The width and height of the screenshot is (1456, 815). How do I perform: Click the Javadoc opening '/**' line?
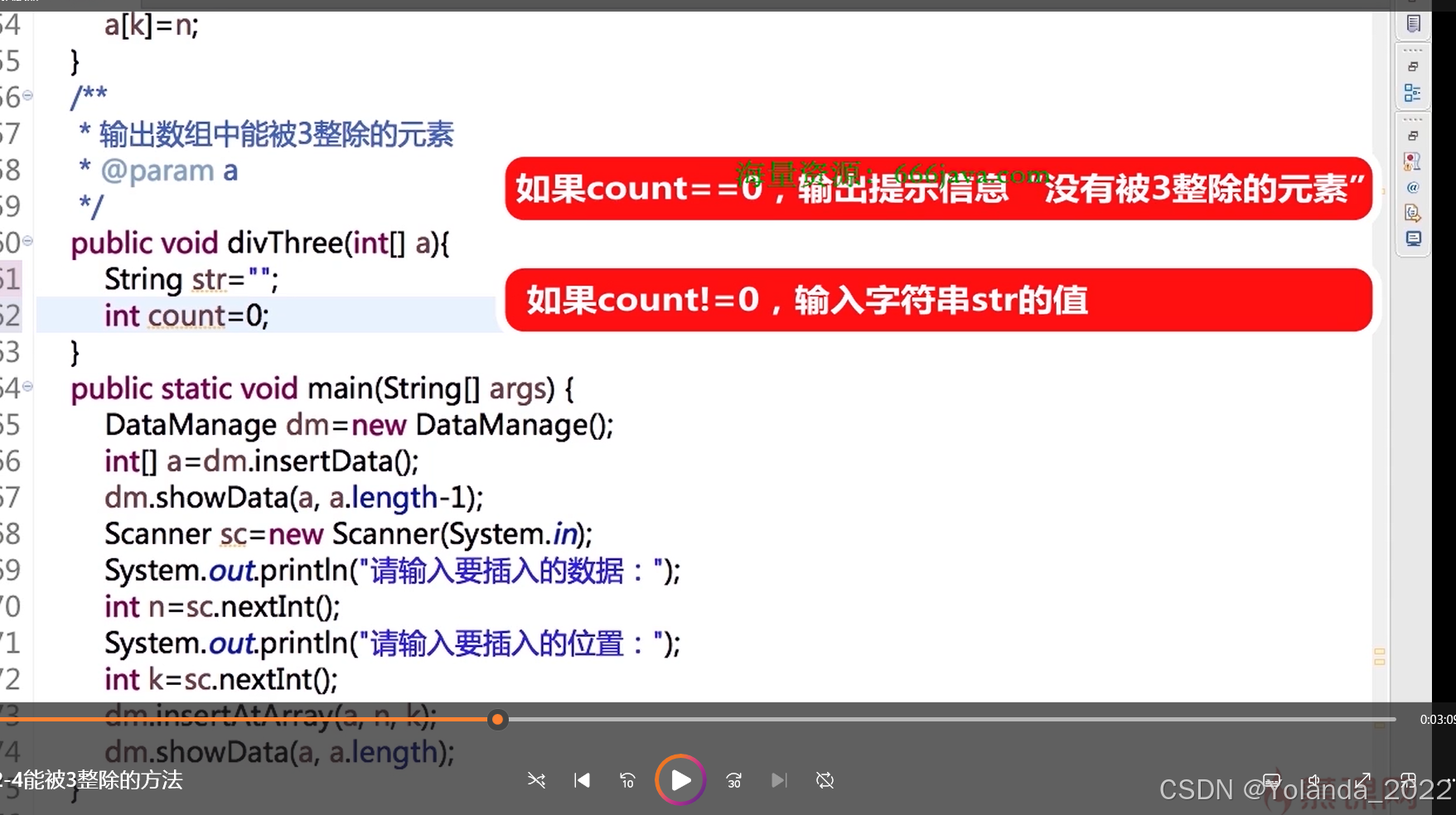tap(89, 98)
